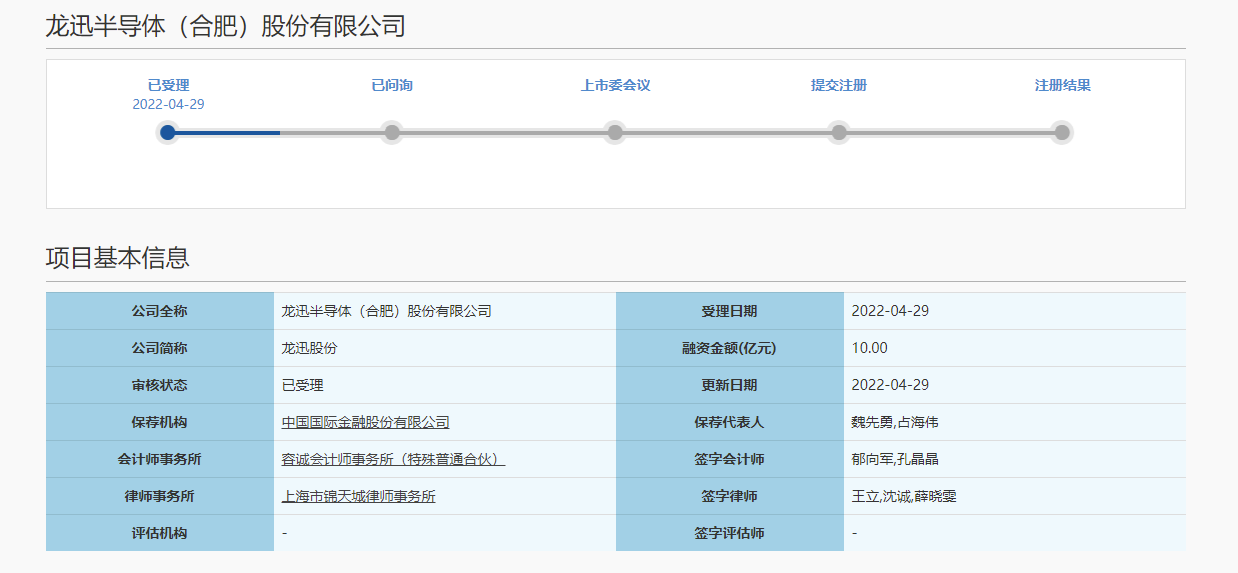Image resolution: width=1238 pixels, height=573 pixels.
Task: Open the 注册结果 stage label
Action: (x=1062, y=85)
